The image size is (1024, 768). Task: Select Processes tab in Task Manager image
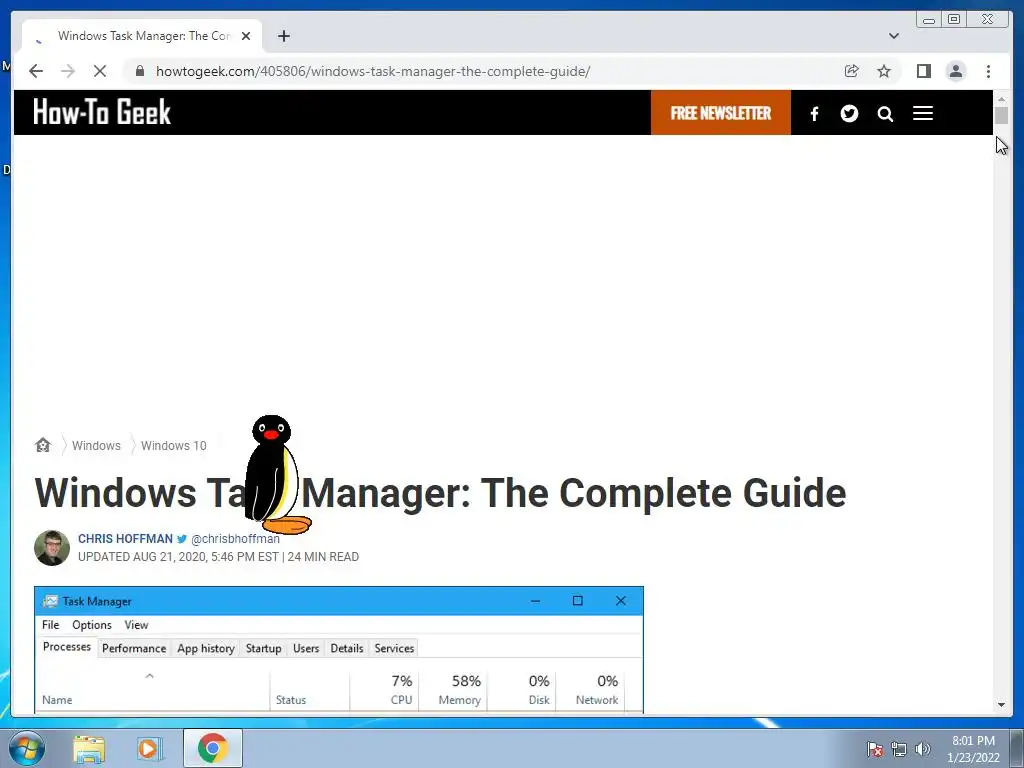tap(67, 647)
